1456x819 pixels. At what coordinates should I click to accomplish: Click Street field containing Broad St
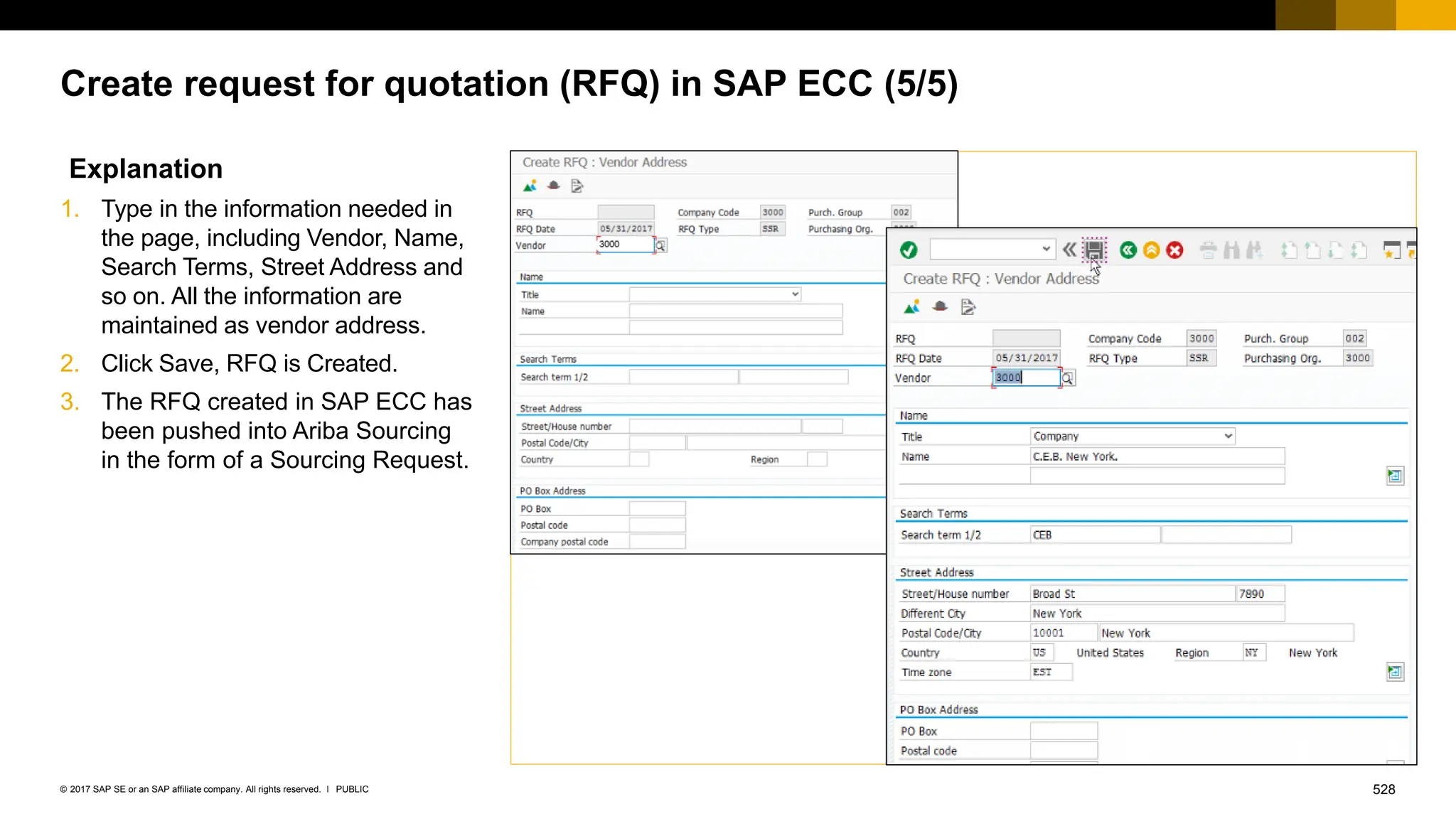point(1133,594)
